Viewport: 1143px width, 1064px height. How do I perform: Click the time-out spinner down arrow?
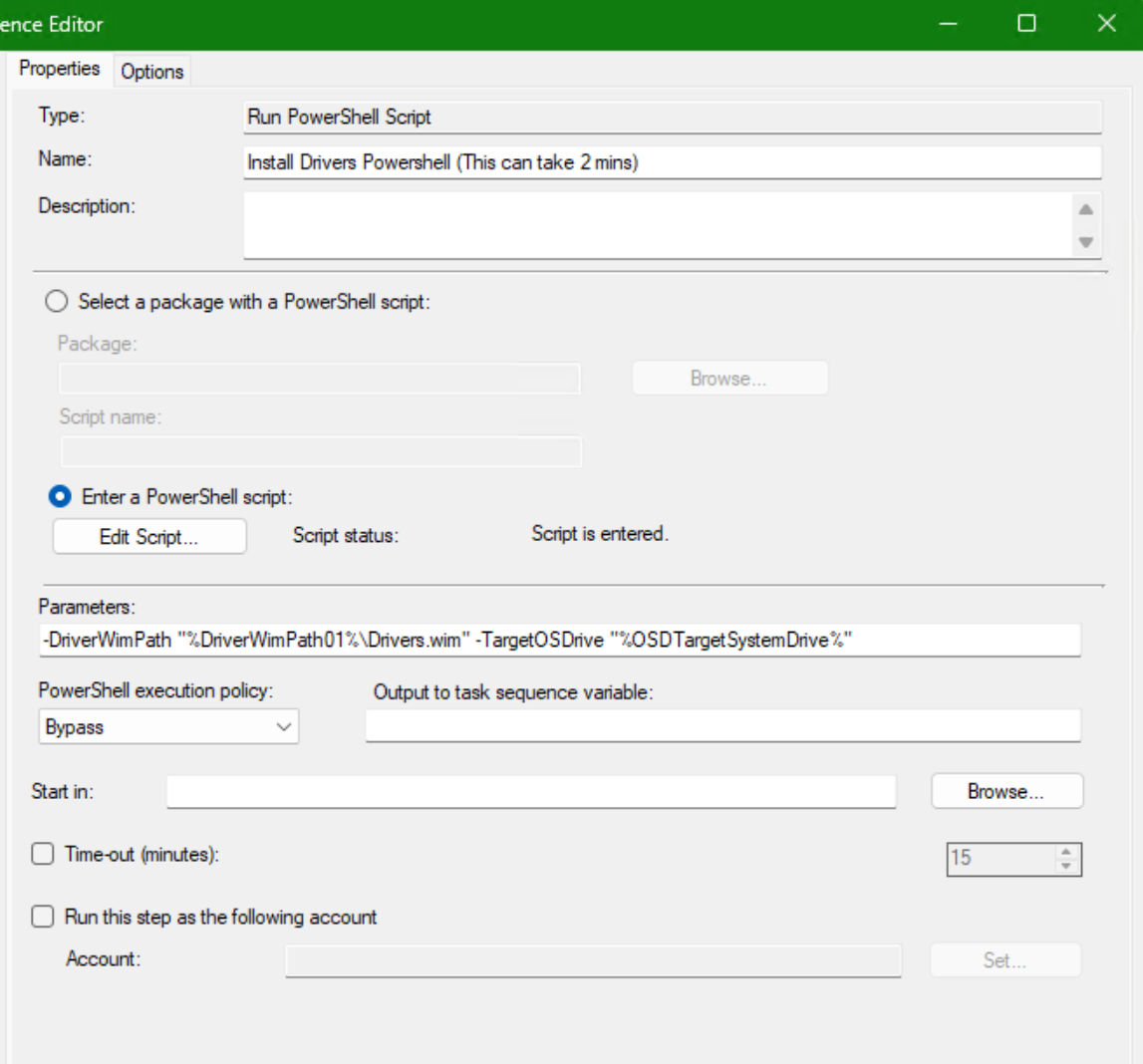[1066, 865]
